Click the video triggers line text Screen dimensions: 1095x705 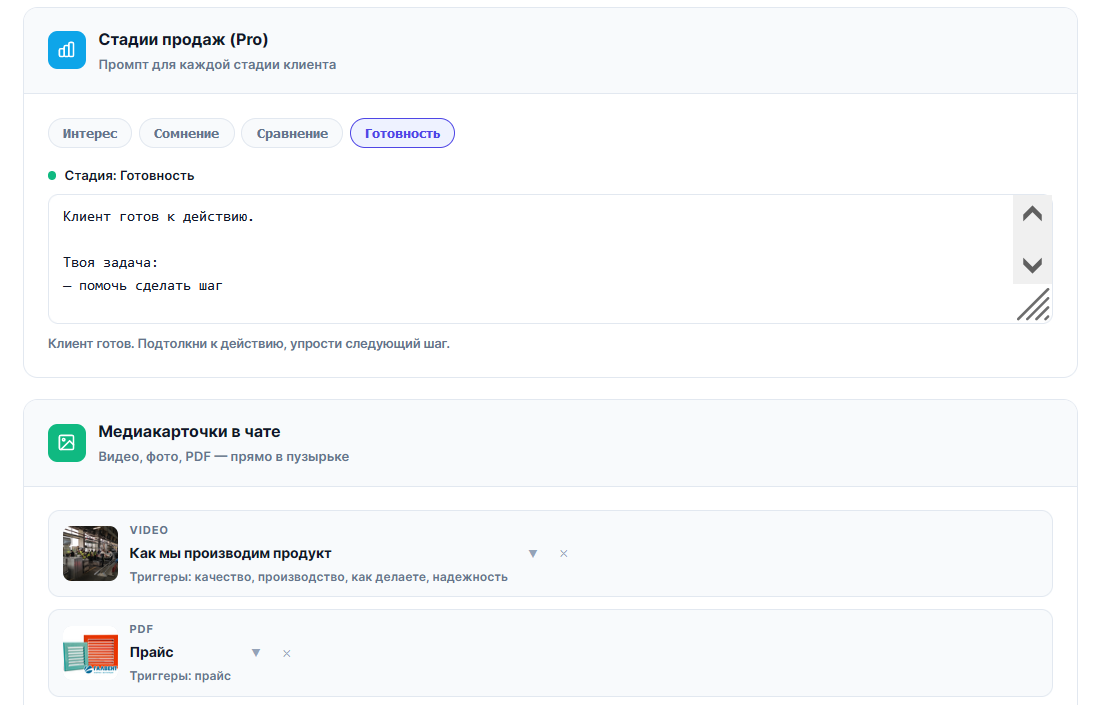318,577
